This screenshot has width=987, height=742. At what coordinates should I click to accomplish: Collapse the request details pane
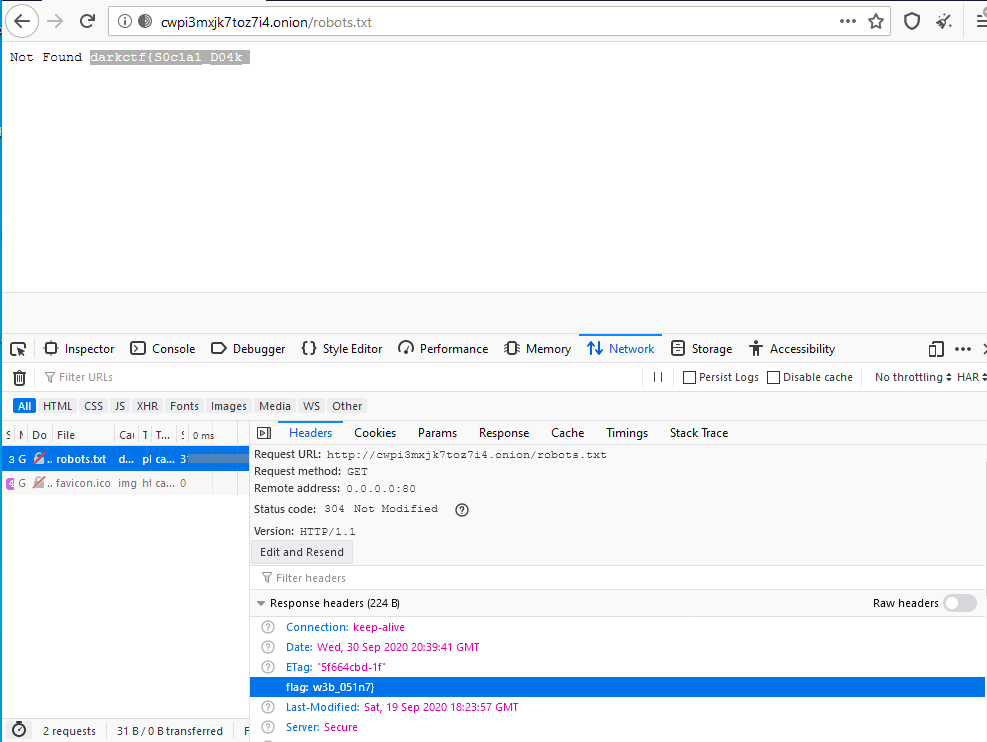264,433
